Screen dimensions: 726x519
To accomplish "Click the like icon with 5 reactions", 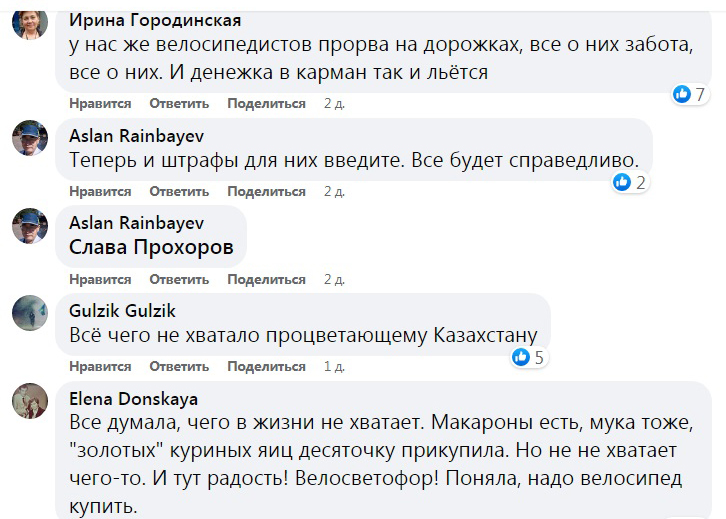I will [x=521, y=357].
